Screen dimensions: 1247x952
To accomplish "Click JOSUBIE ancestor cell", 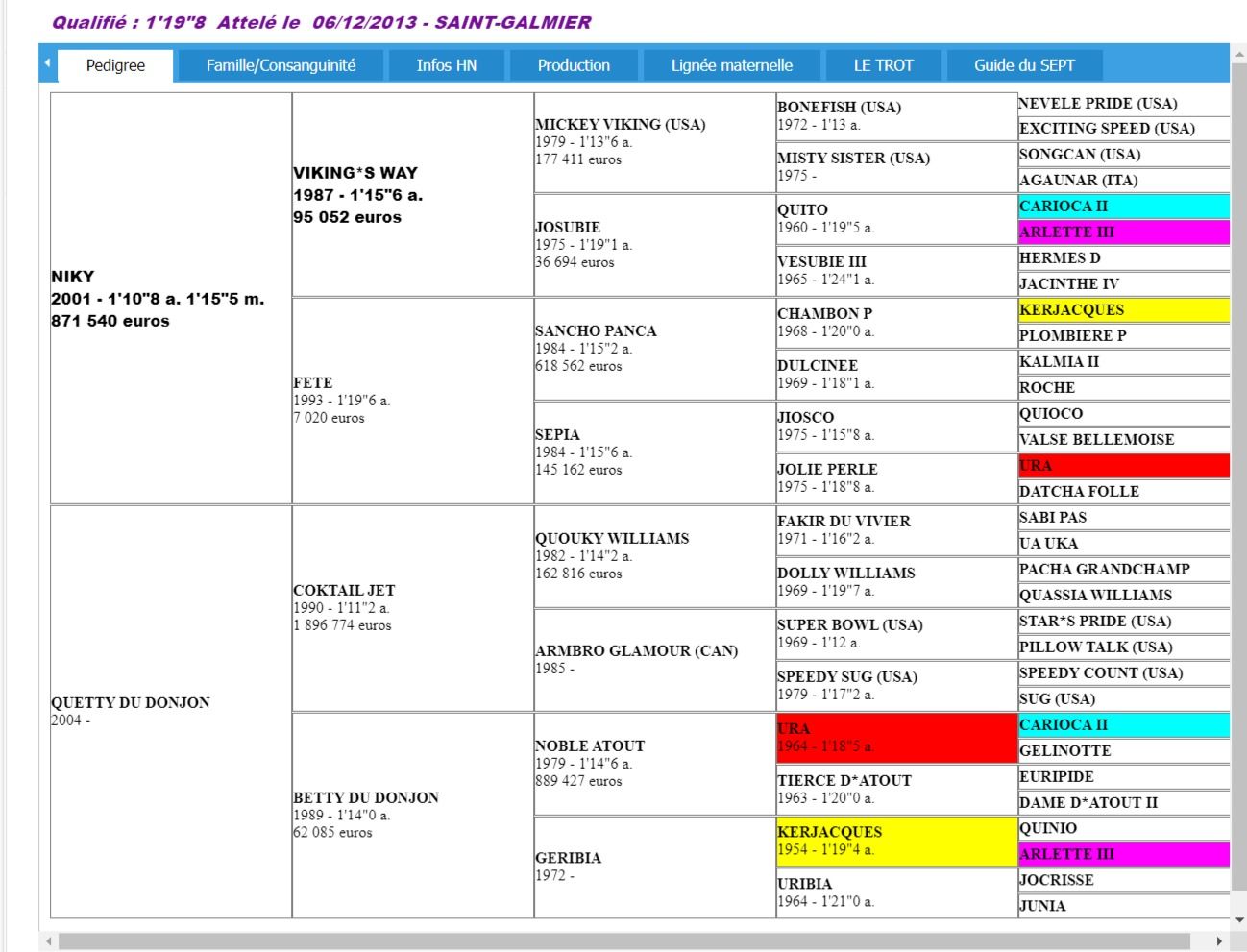I will click(655, 245).
